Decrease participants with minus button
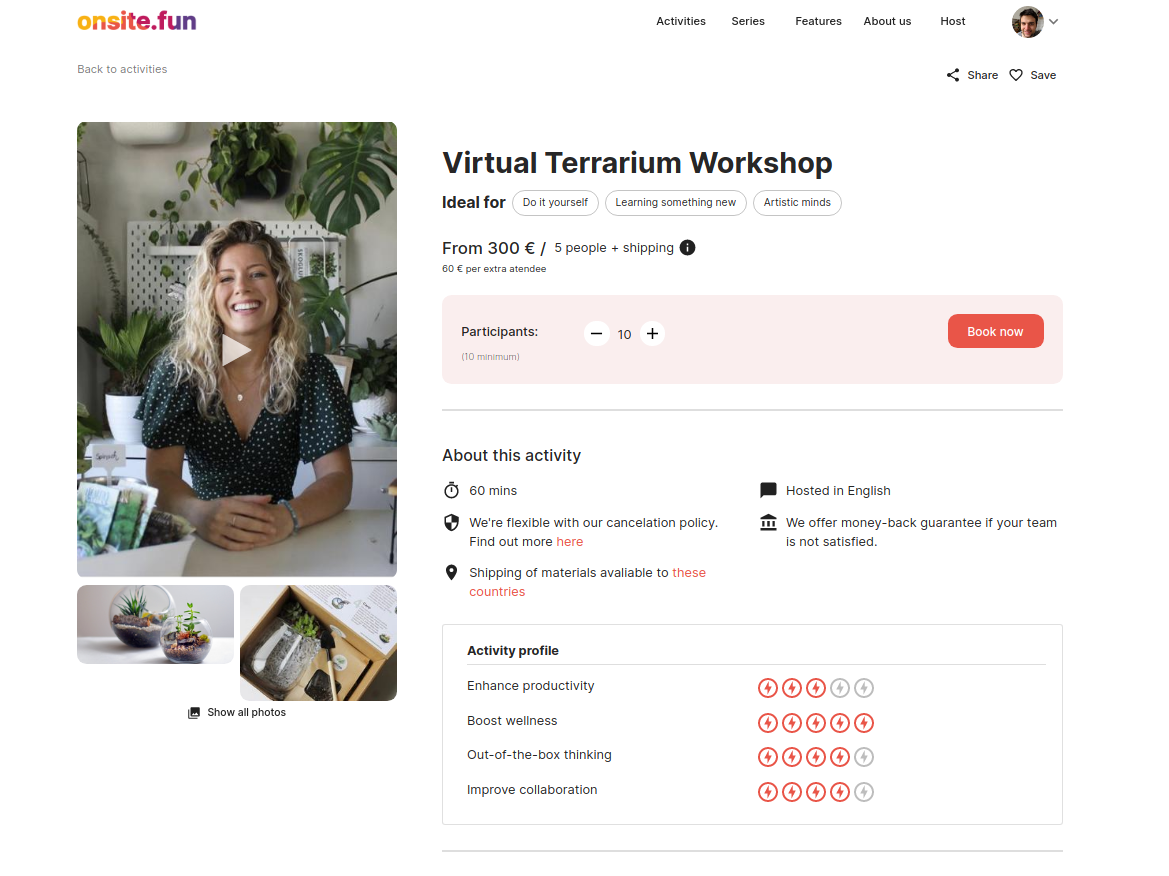This screenshot has width=1169, height=876. (x=596, y=333)
